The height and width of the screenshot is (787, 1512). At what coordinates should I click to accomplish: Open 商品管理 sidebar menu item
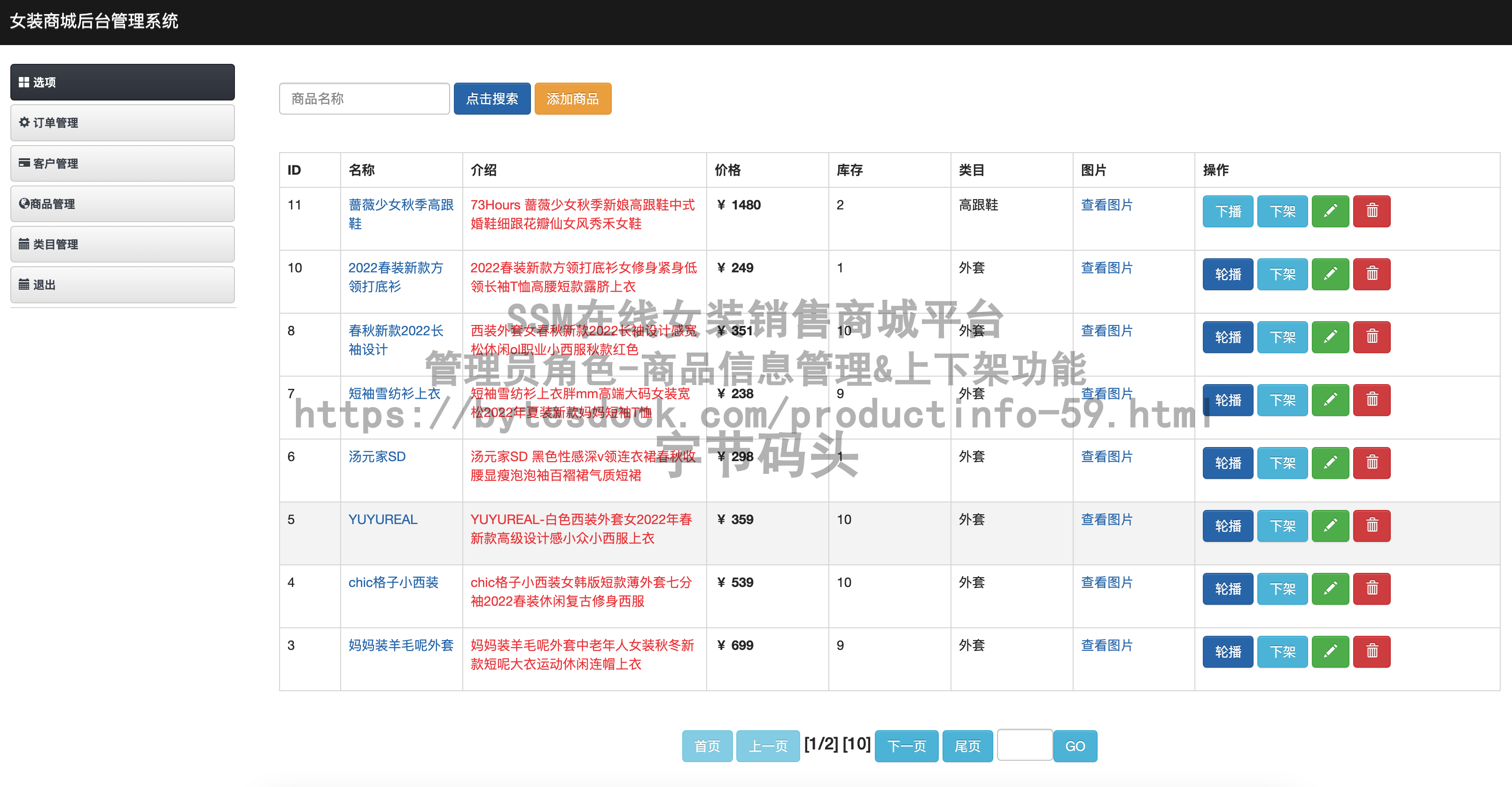point(122,203)
